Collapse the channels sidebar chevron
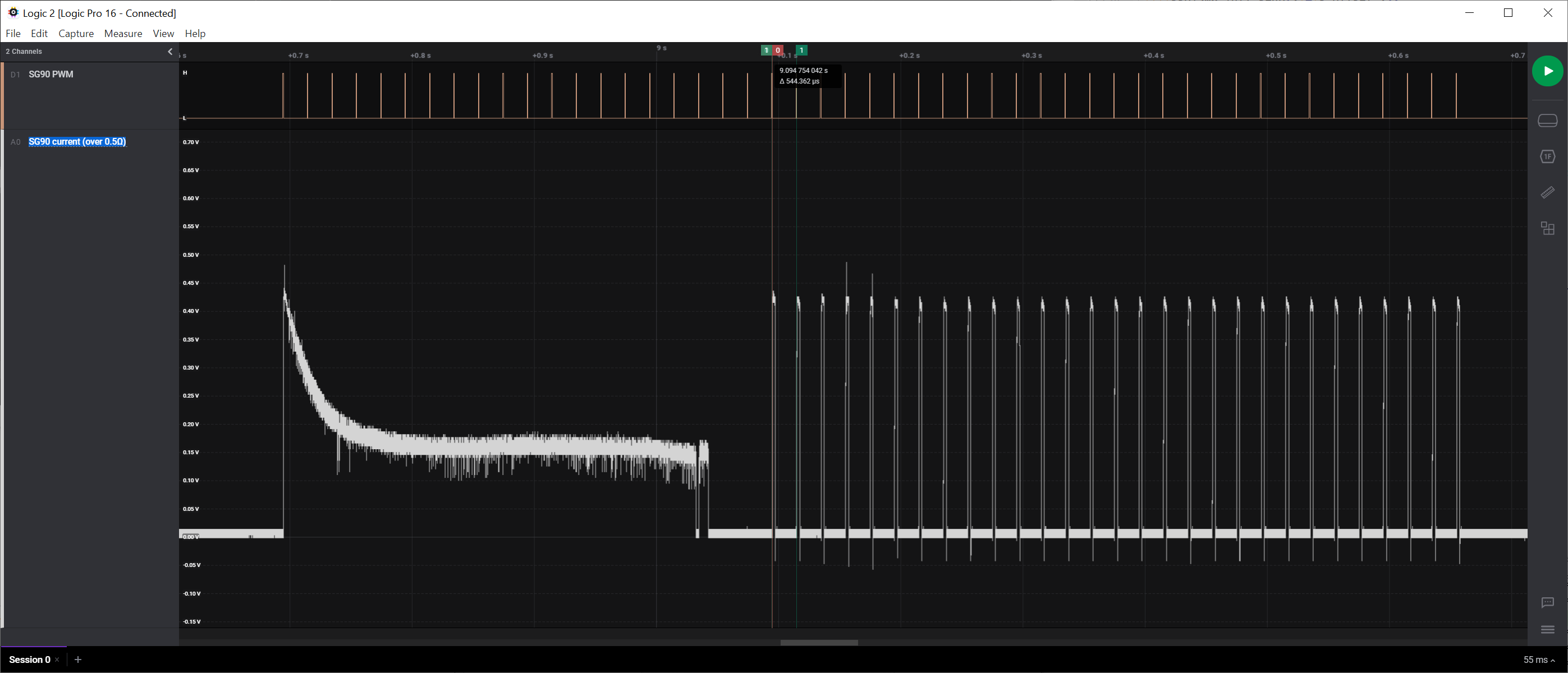The width and height of the screenshot is (1568, 673). [170, 52]
